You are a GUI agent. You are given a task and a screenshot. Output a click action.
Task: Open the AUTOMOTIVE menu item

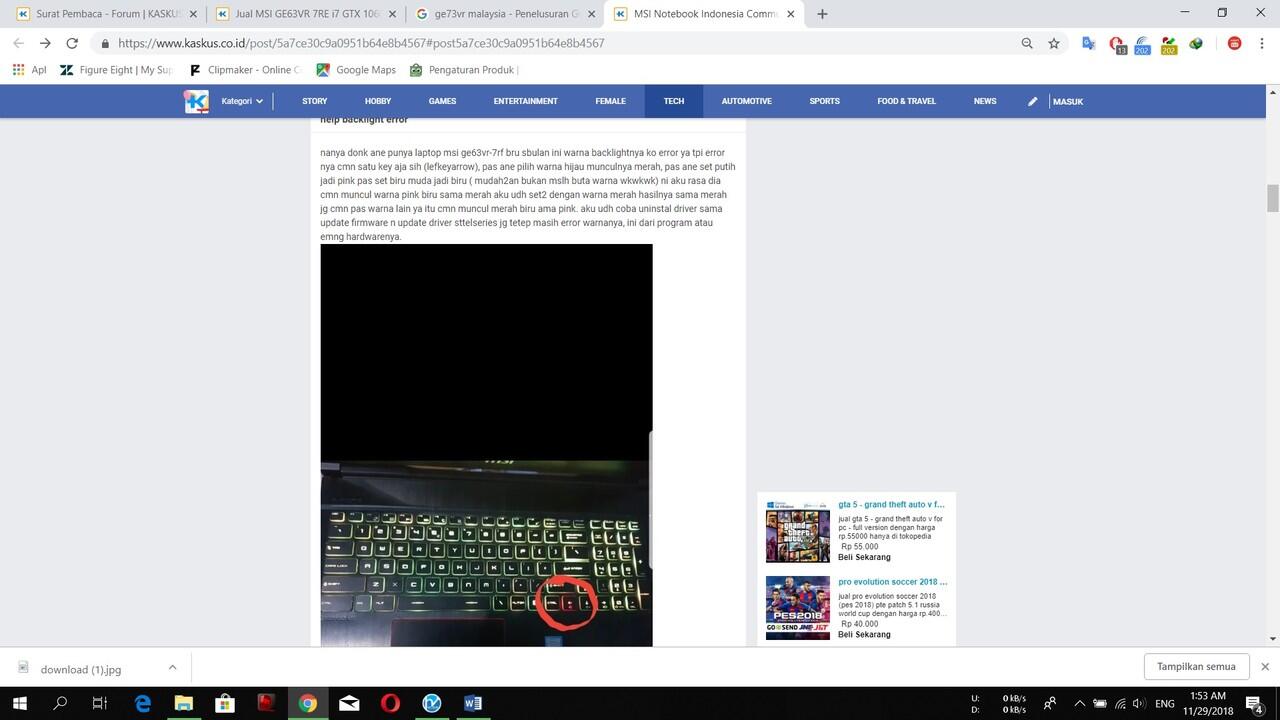tap(747, 101)
